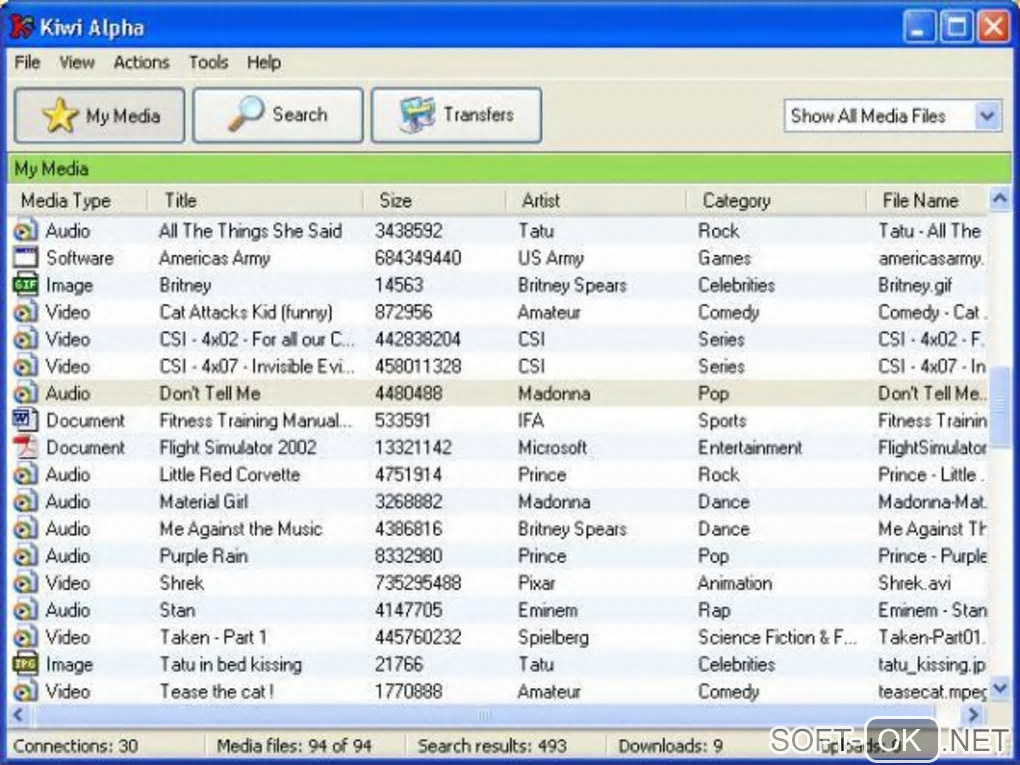Screen dimensions: 1020x765
Task: Click the video icon for Taken - Part 1
Action: tap(25, 637)
